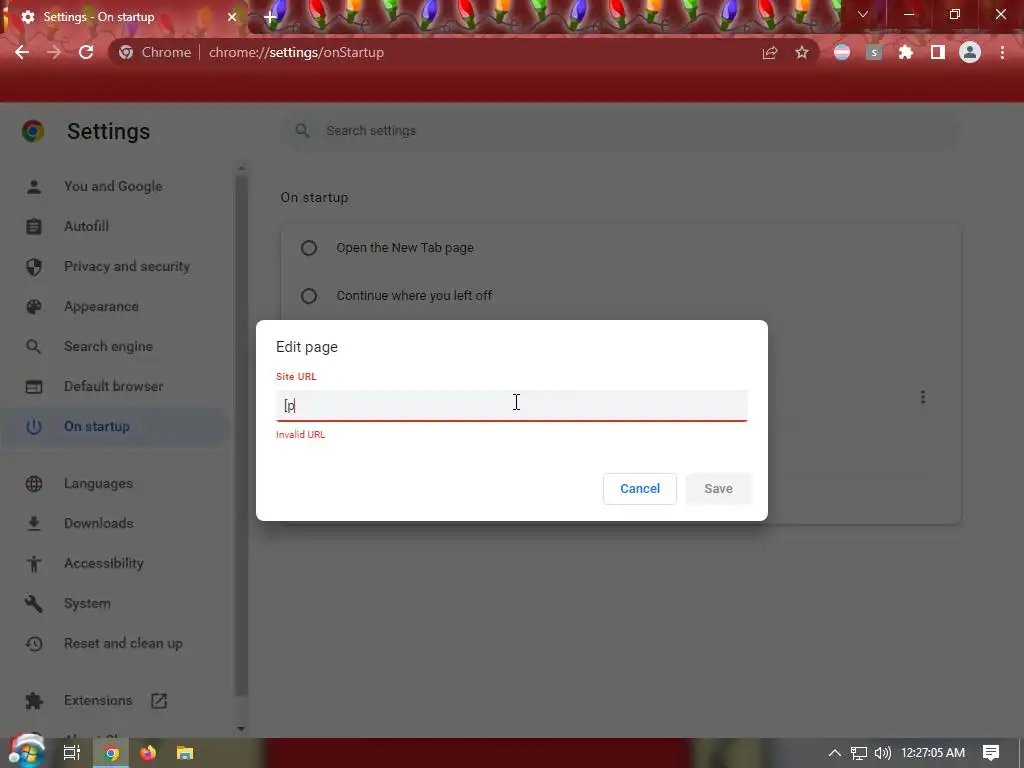This screenshot has width=1024, height=768.
Task: Click the Chrome logo beside Settings heading
Action: click(33, 131)
